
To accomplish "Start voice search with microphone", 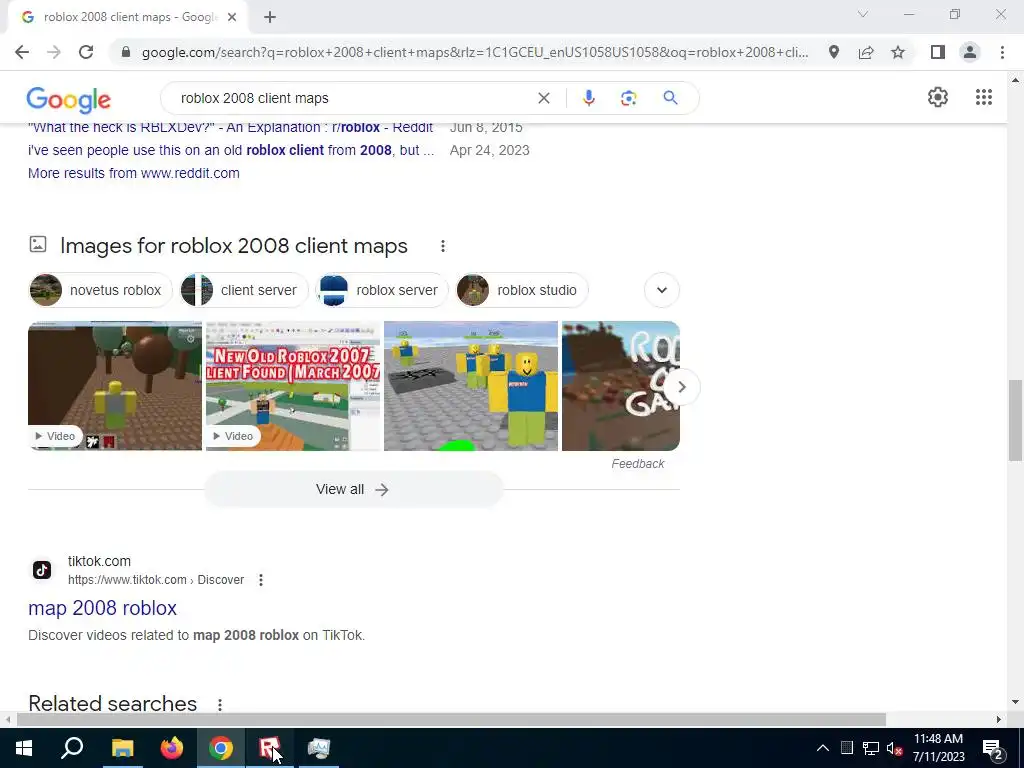I will [x=588, y=98].
